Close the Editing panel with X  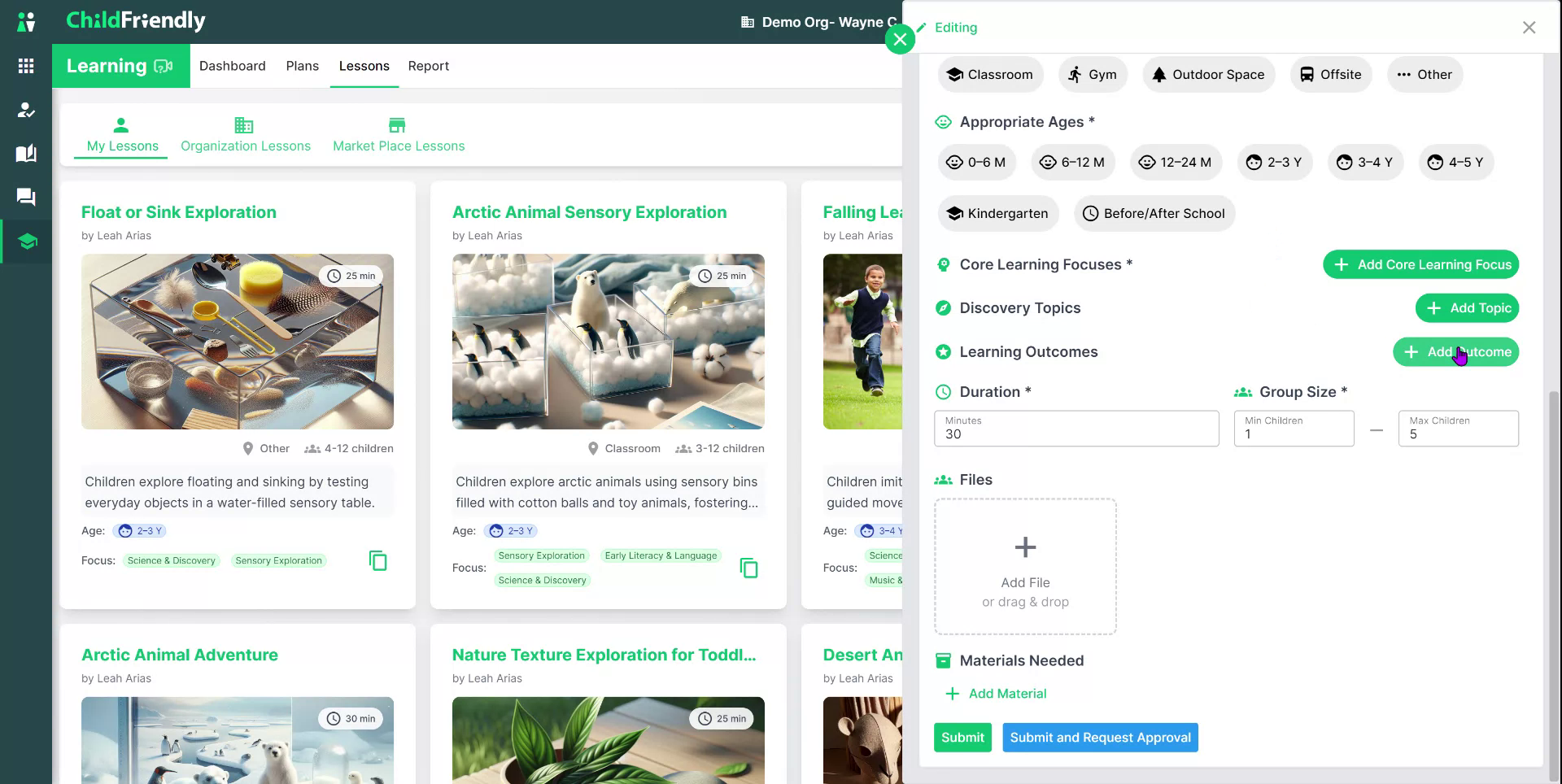point(1529,28)
